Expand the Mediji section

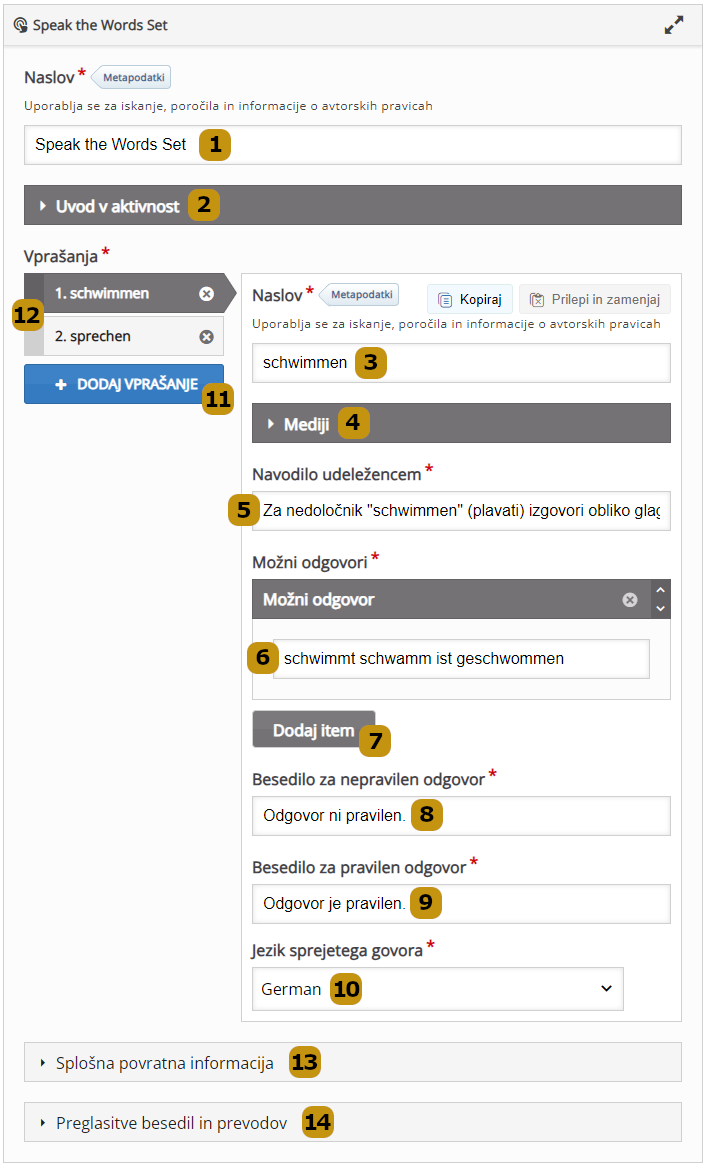point(306,424)
